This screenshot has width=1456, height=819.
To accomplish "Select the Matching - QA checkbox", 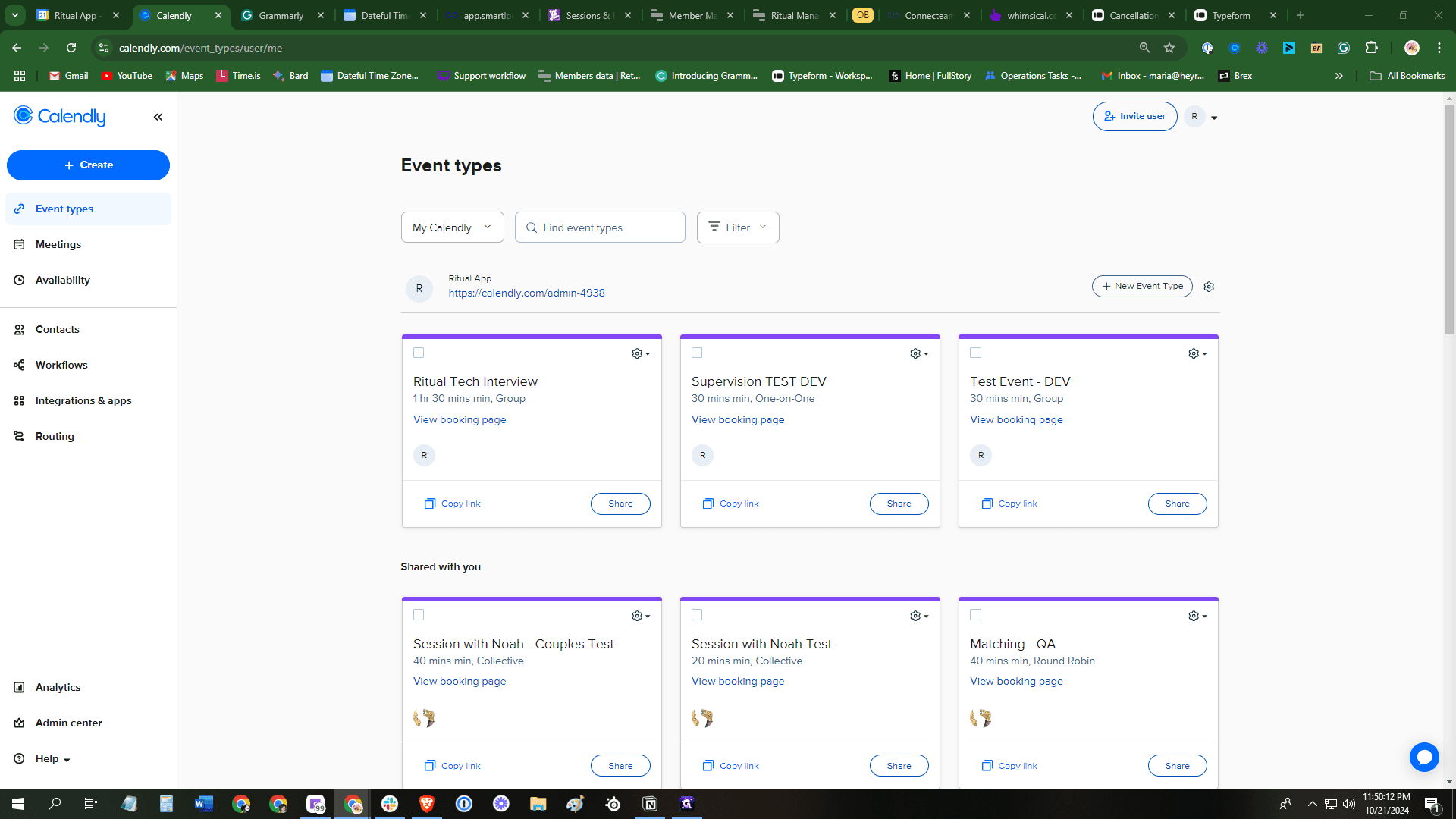I will (976, 615).
